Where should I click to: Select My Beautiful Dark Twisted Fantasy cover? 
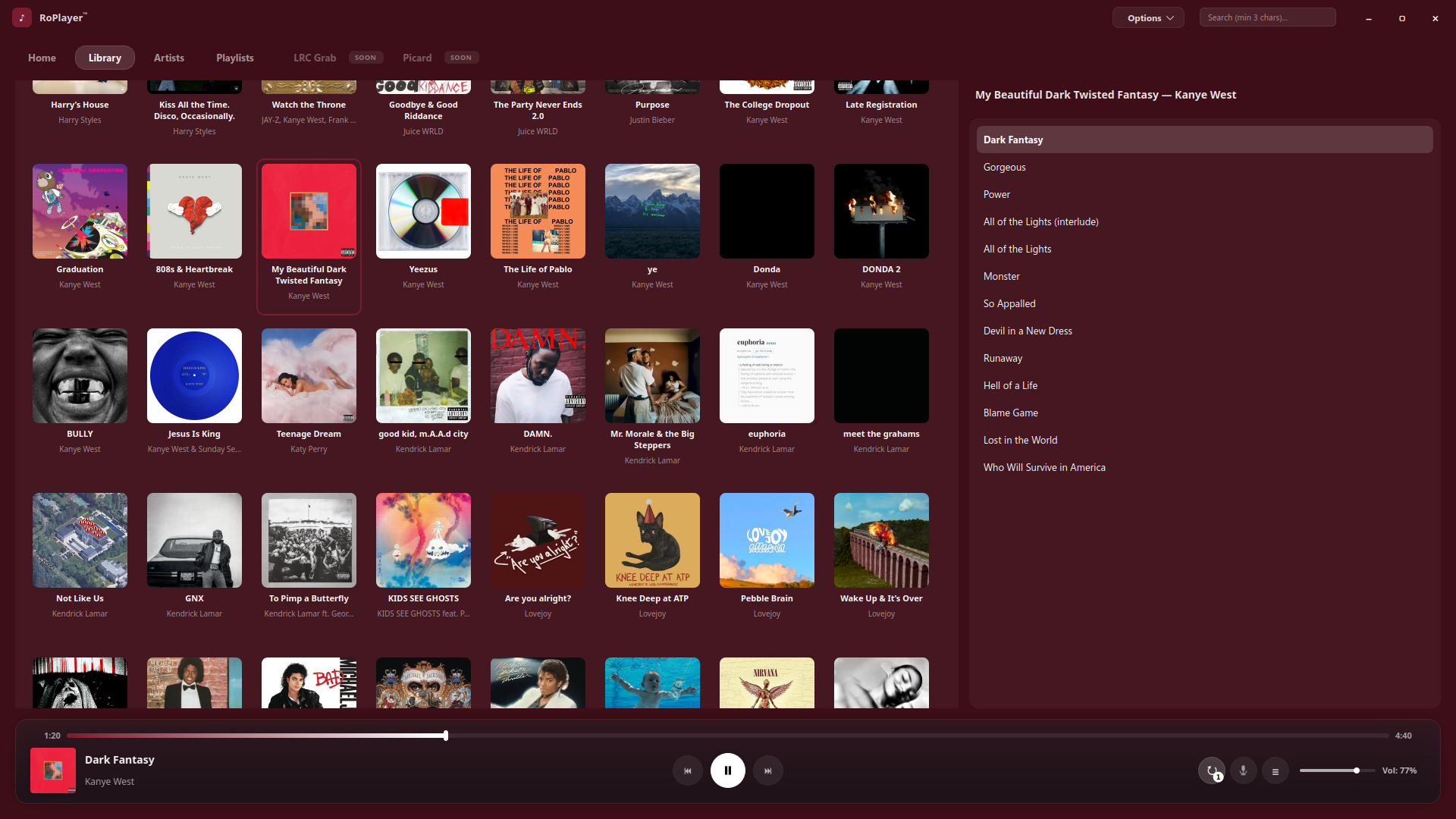(x=309, y=211)
